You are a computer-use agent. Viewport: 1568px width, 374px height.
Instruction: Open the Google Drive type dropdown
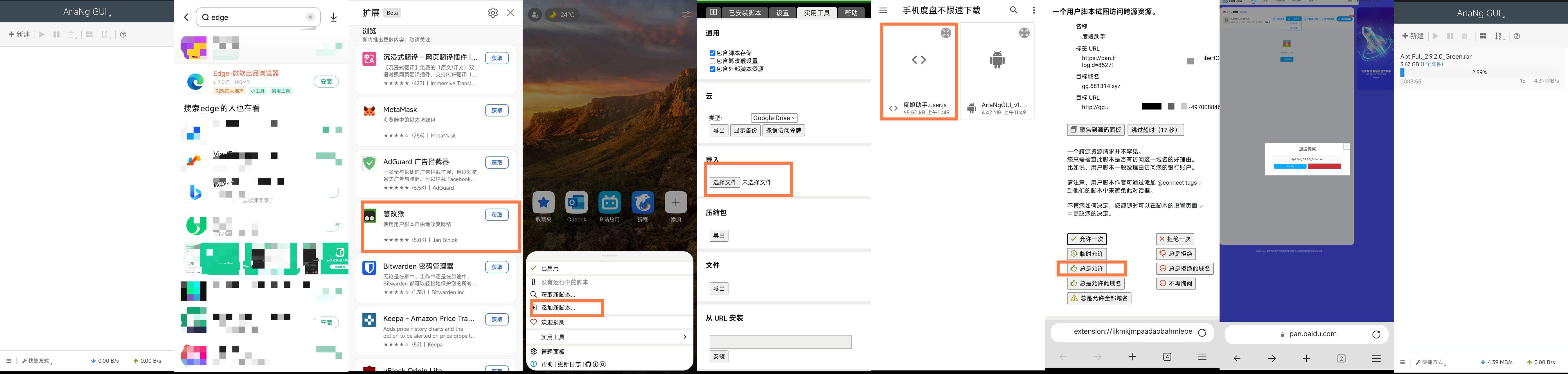tap(774, 118)
